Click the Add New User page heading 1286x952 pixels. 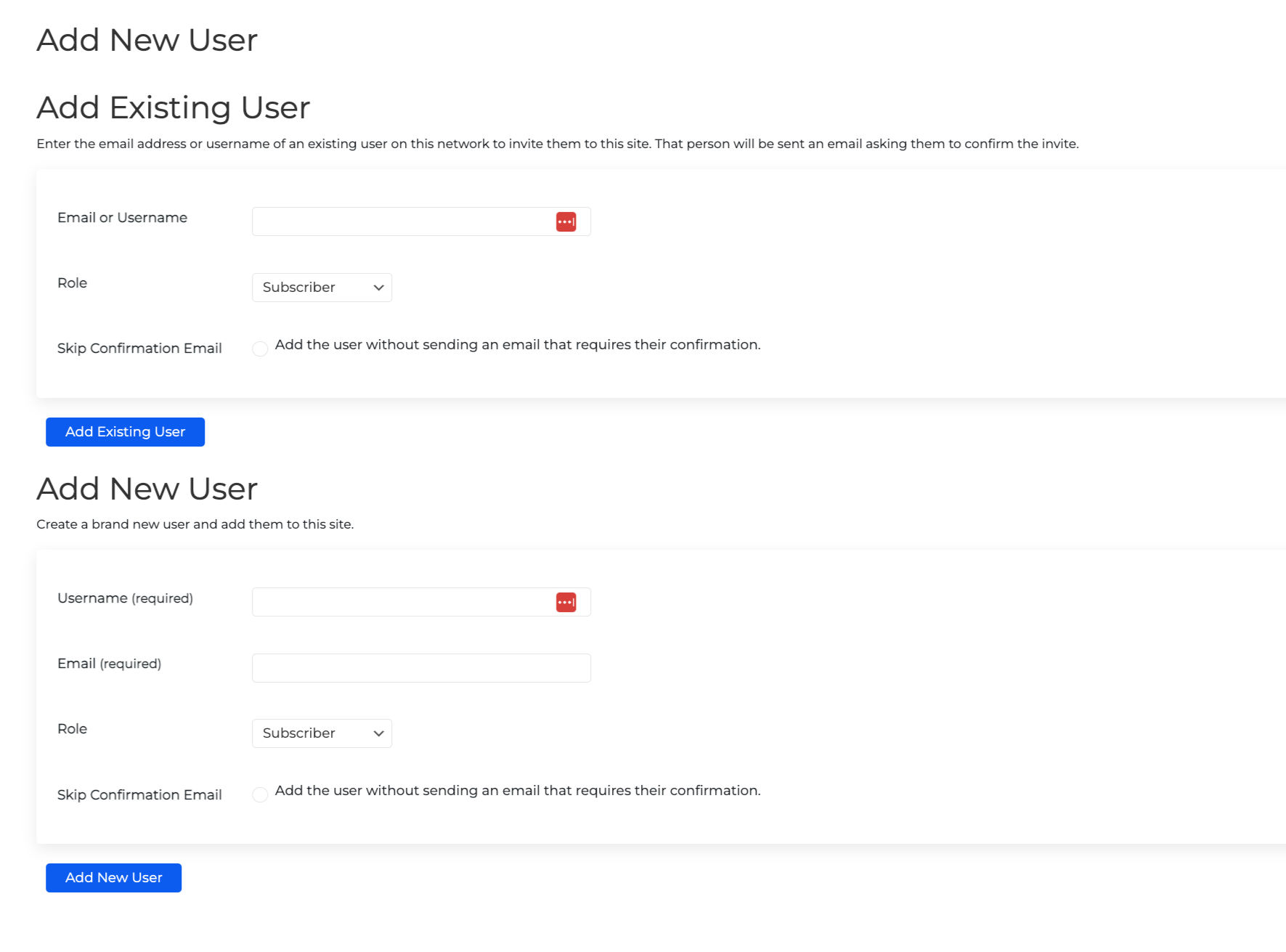click(147, 40)
